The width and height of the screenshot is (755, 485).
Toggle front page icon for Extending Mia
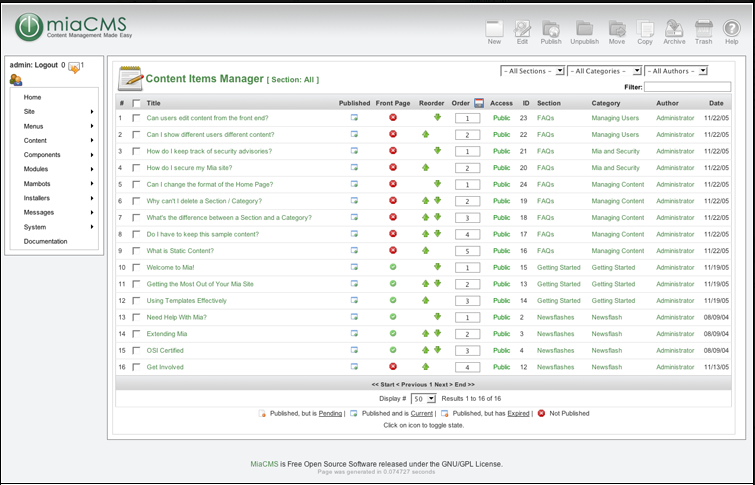click(x=393, y=333)
